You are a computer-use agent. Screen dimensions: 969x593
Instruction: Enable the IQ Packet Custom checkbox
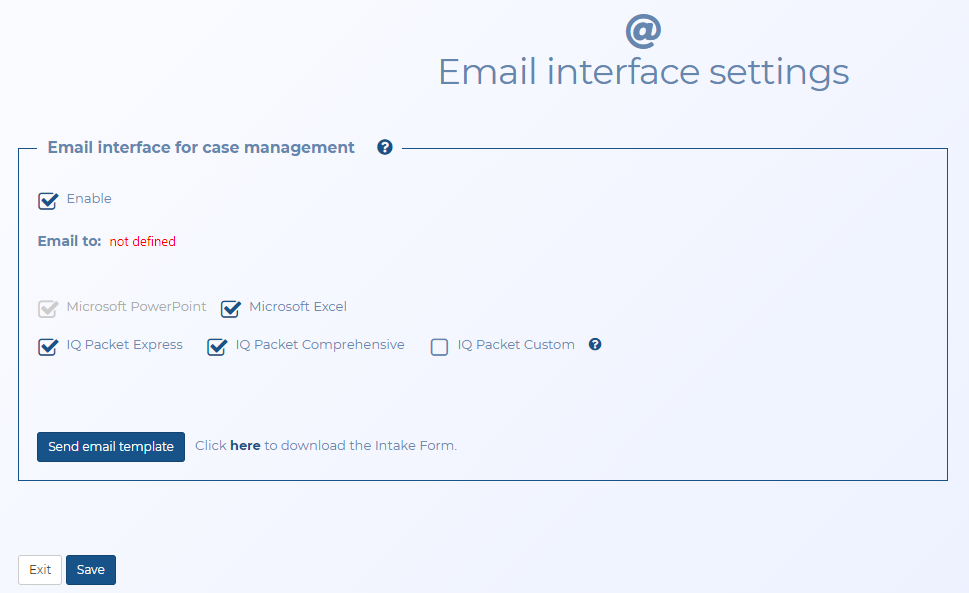pos(439,347)
